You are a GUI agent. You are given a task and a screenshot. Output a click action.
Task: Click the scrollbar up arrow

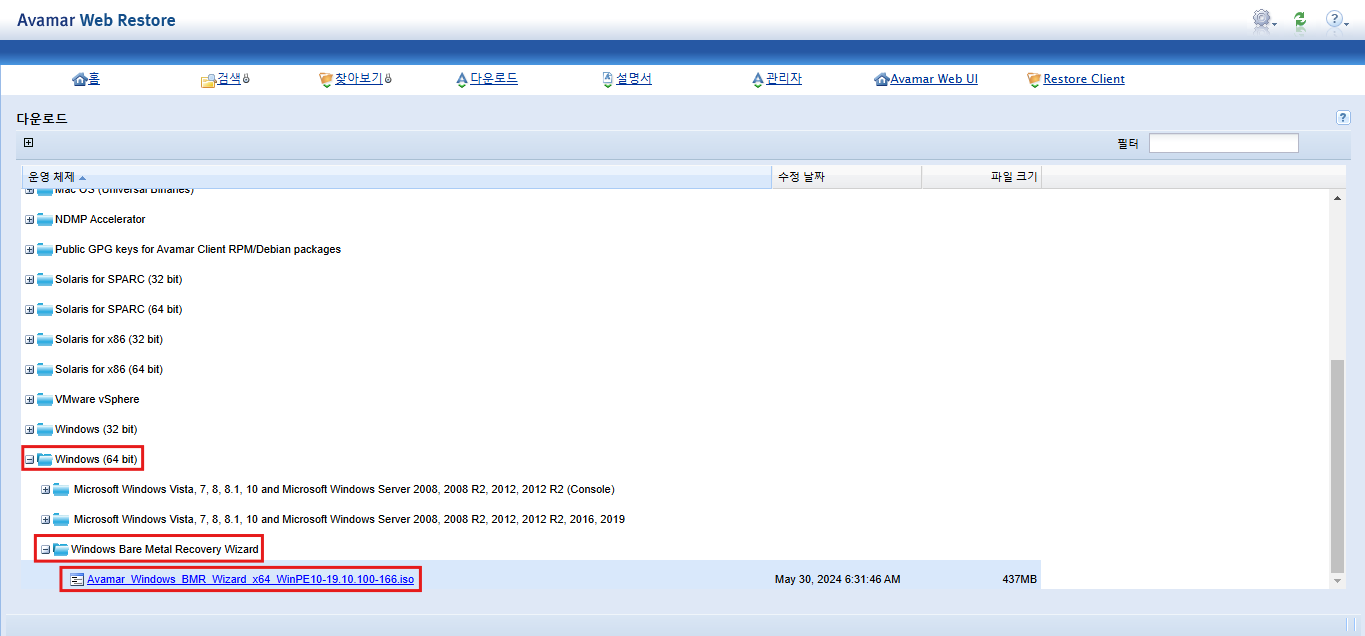[x=1338, y=197]
